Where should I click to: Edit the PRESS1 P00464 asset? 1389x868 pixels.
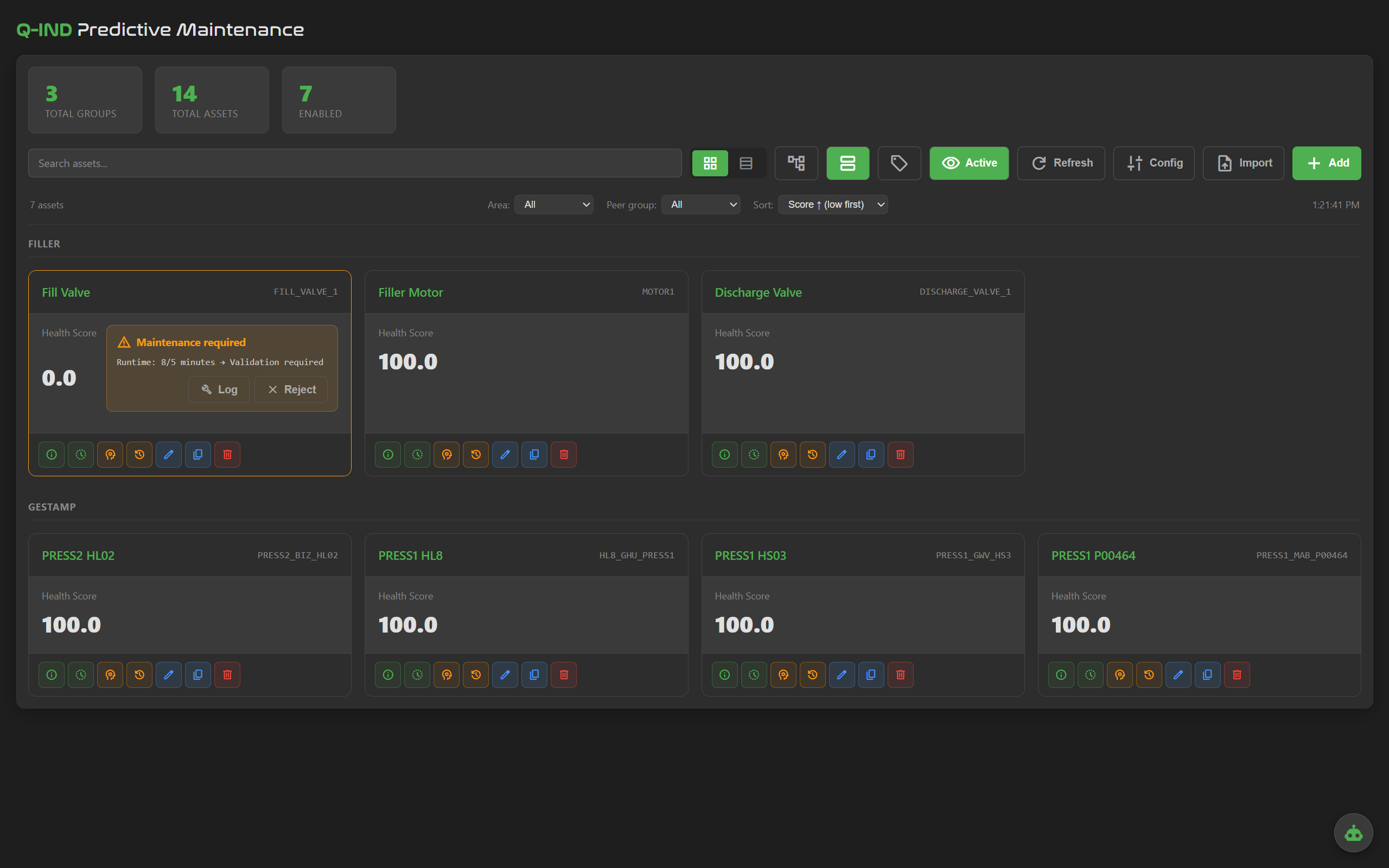[1178, 675]
